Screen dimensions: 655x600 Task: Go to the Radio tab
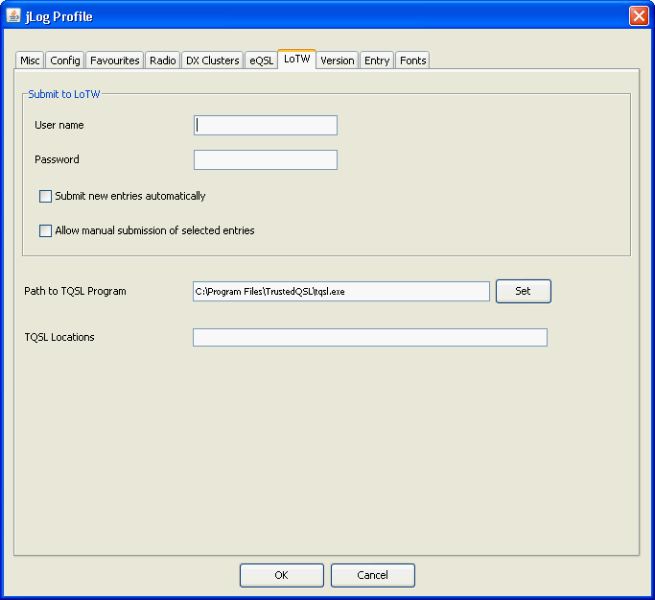(x=162, y=61)
